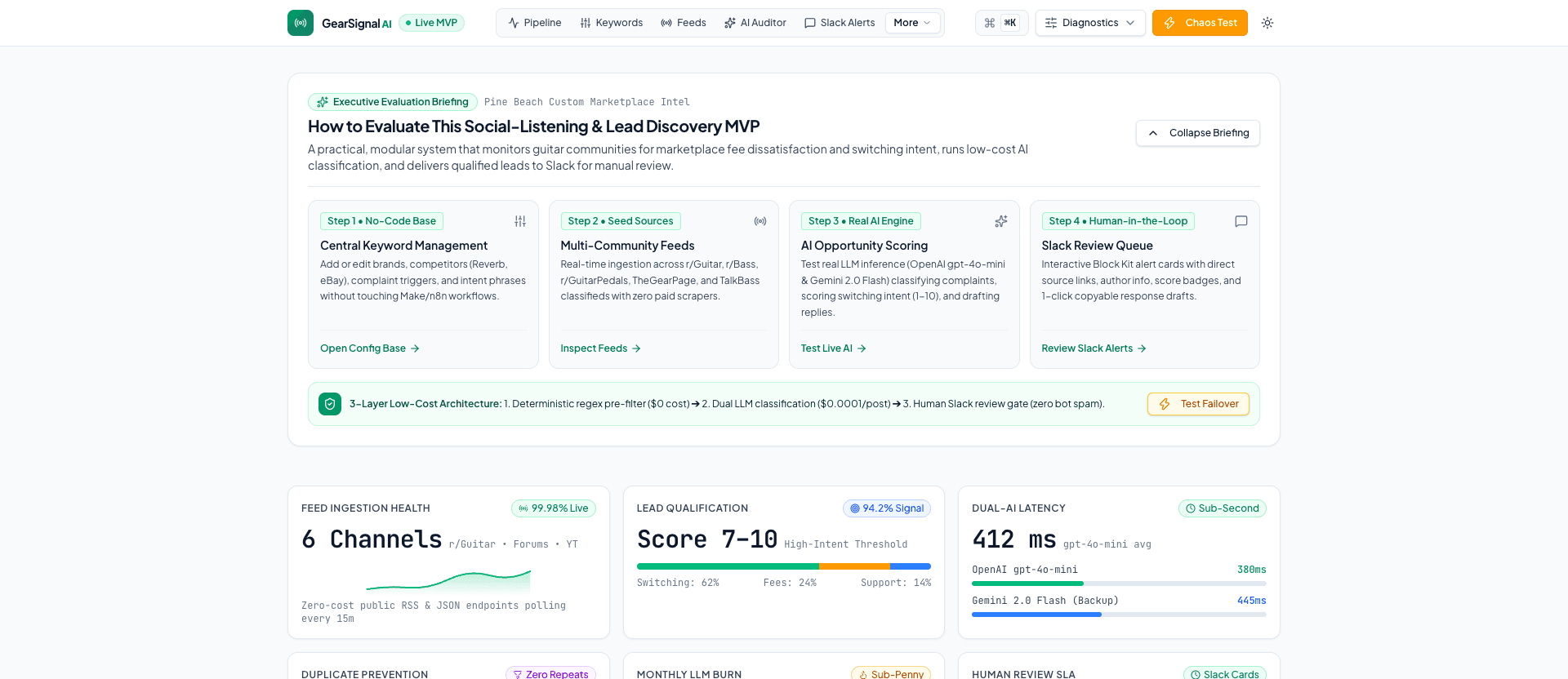
Task: Toggle the light/dark theme sun icon
Action: tap(1267, 23)
